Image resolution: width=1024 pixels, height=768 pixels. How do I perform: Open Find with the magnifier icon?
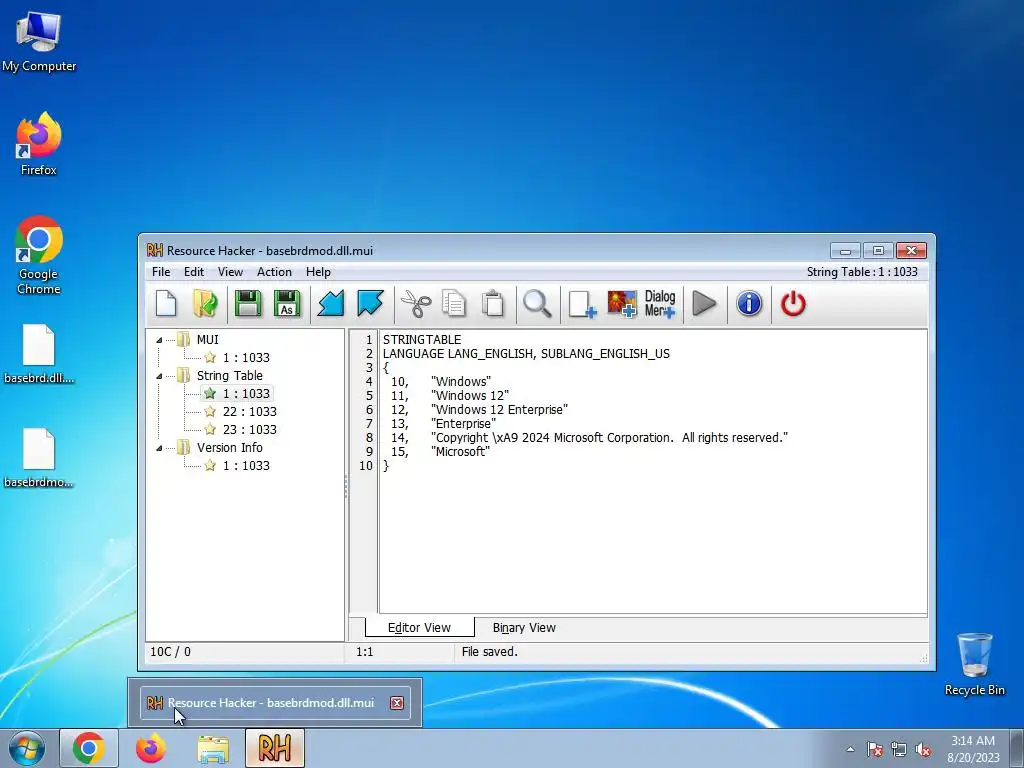tap(537, 304)
